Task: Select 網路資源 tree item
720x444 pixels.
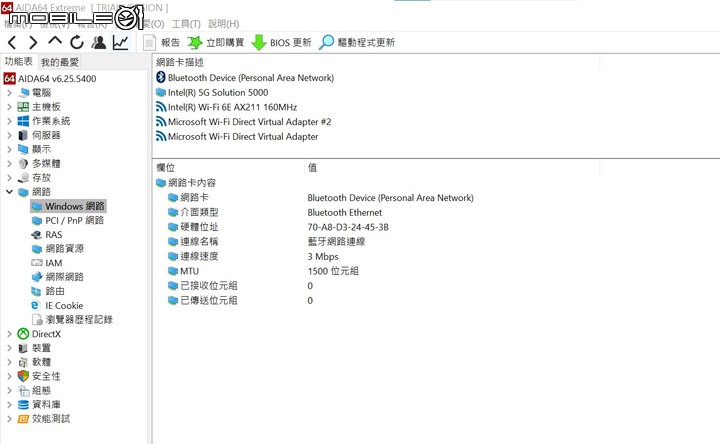Action: [58, 249]
